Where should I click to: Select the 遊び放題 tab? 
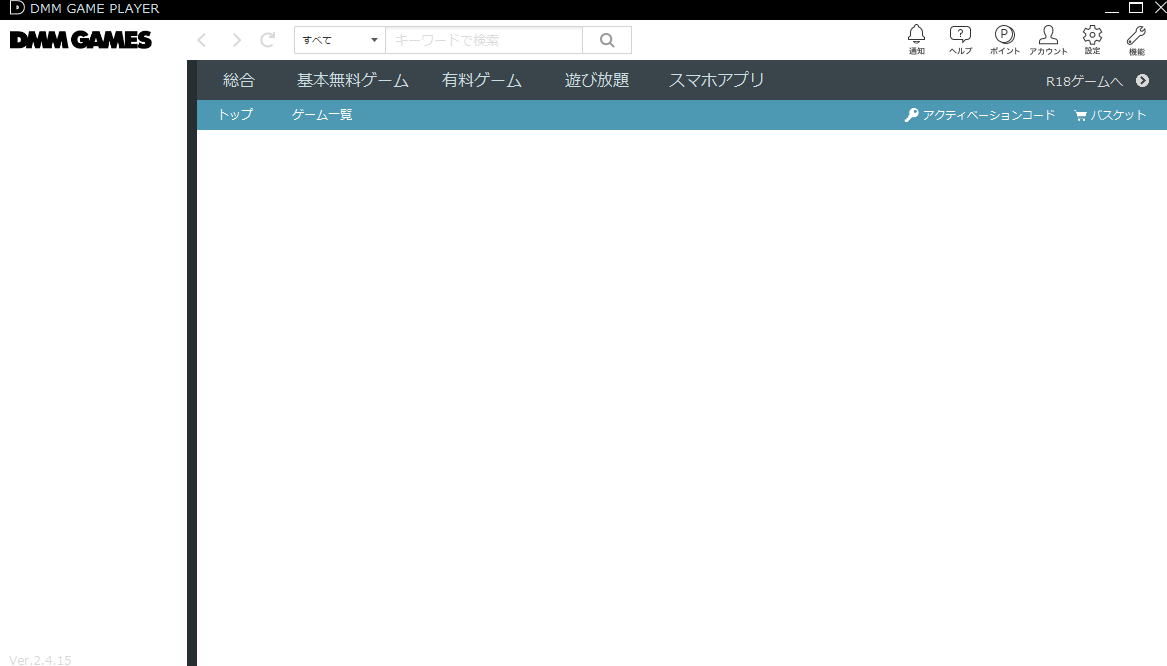point(597,80)
